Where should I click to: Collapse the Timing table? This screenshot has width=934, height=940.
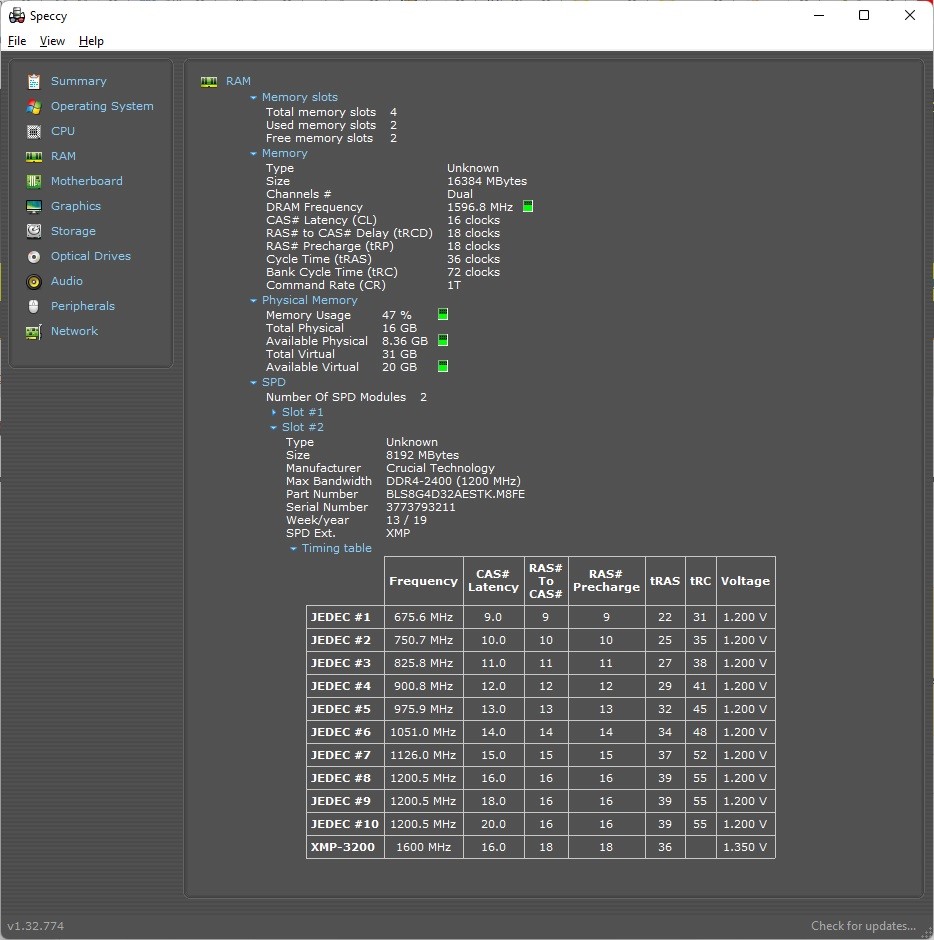tap(293, 549)
